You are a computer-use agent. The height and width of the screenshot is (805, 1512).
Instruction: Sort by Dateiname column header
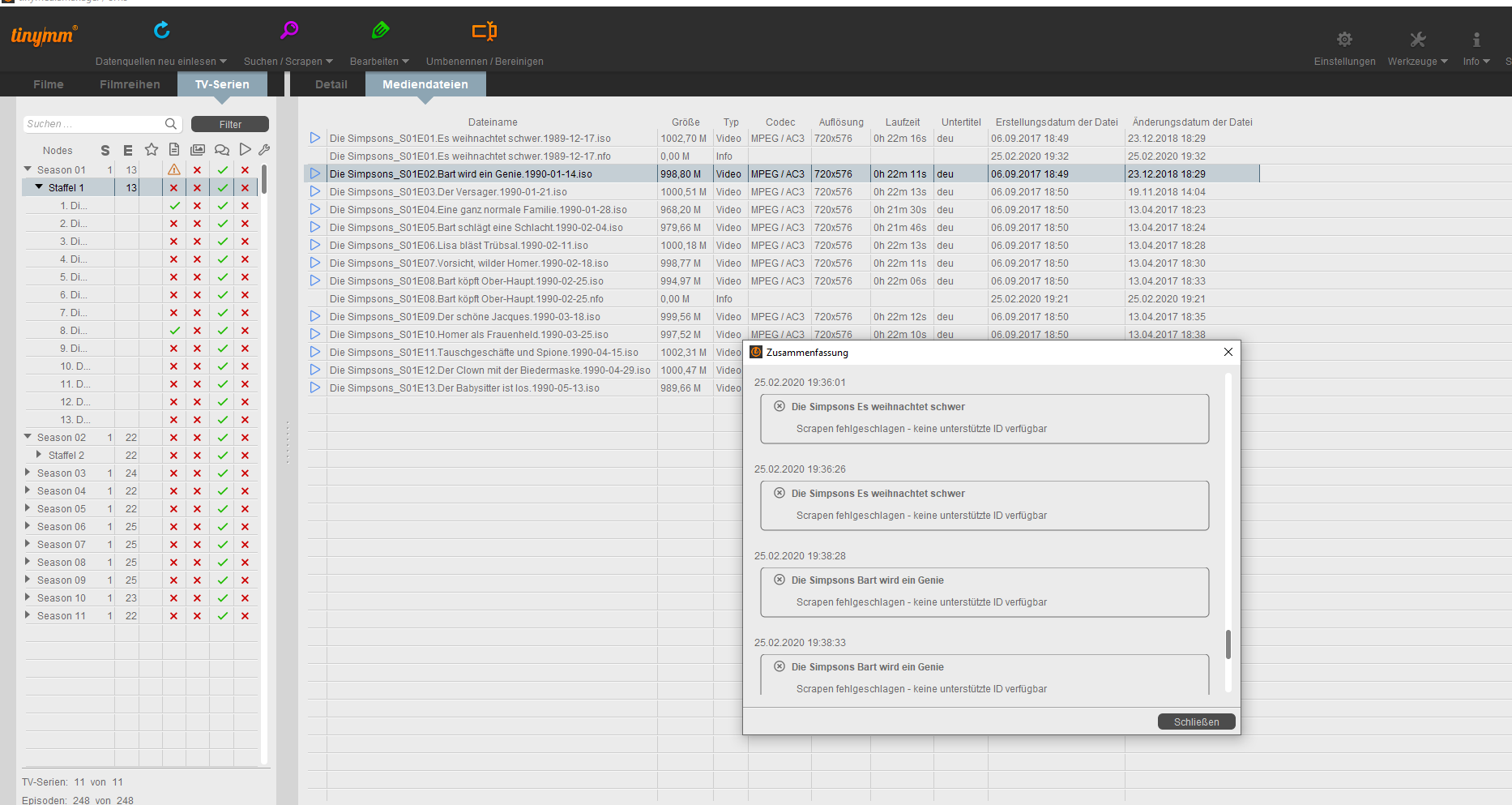coord(493,122)
